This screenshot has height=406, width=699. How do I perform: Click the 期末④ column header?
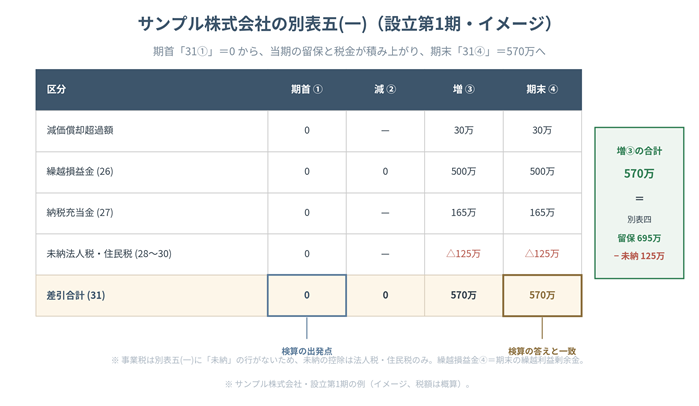[x=542, y=90]
